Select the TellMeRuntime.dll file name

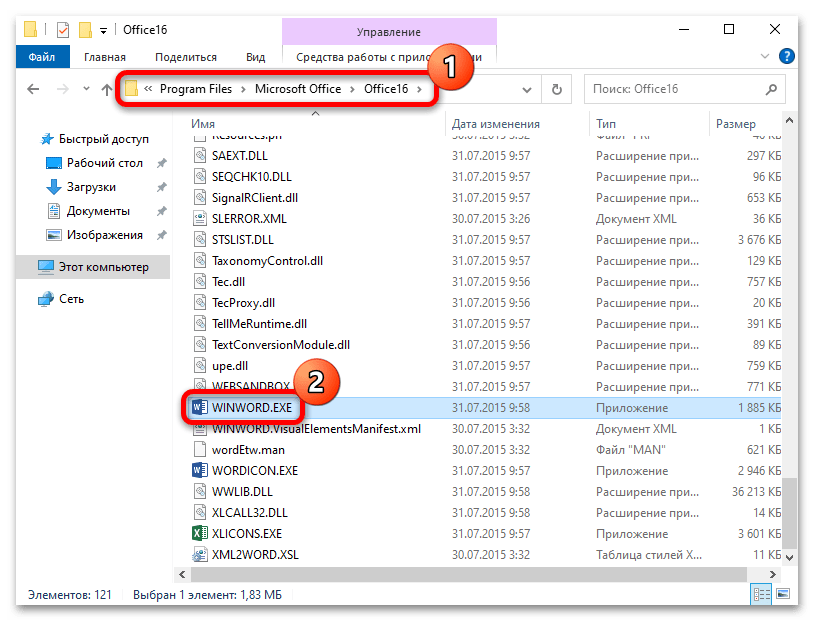click(260, 323)
